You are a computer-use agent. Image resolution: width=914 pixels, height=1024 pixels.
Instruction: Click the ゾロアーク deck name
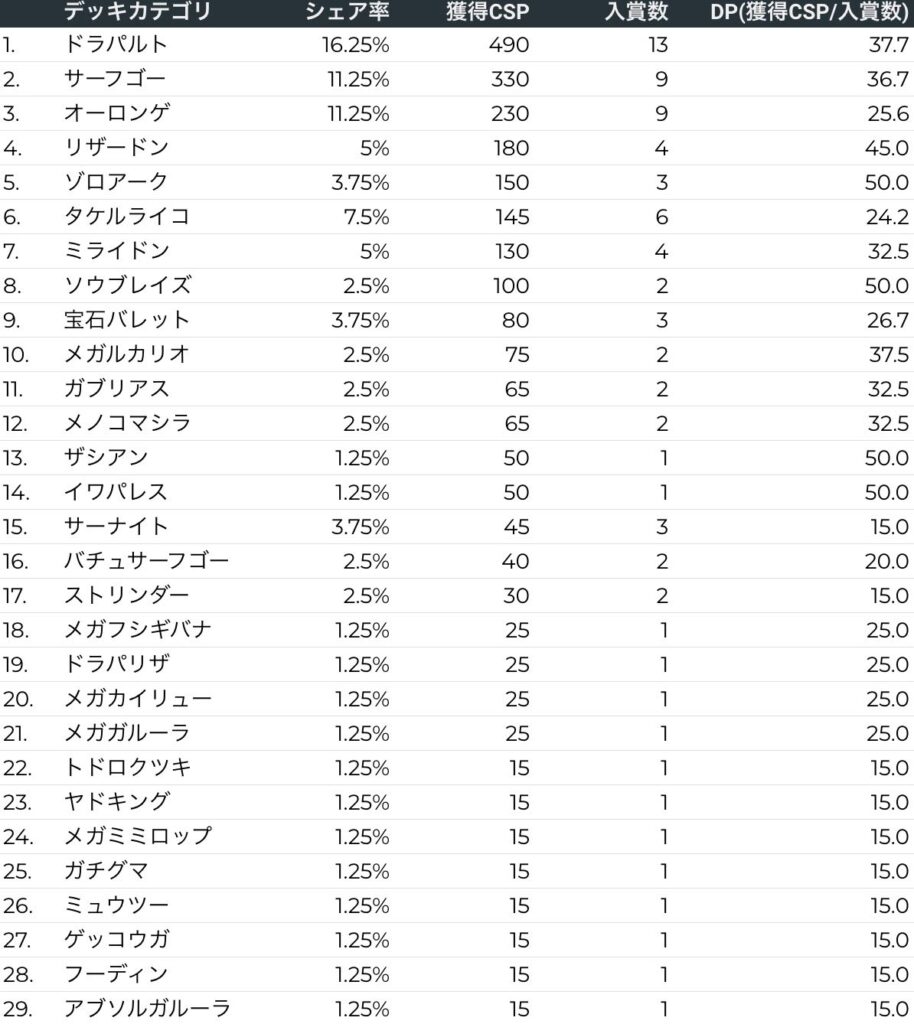click(115, 182)
